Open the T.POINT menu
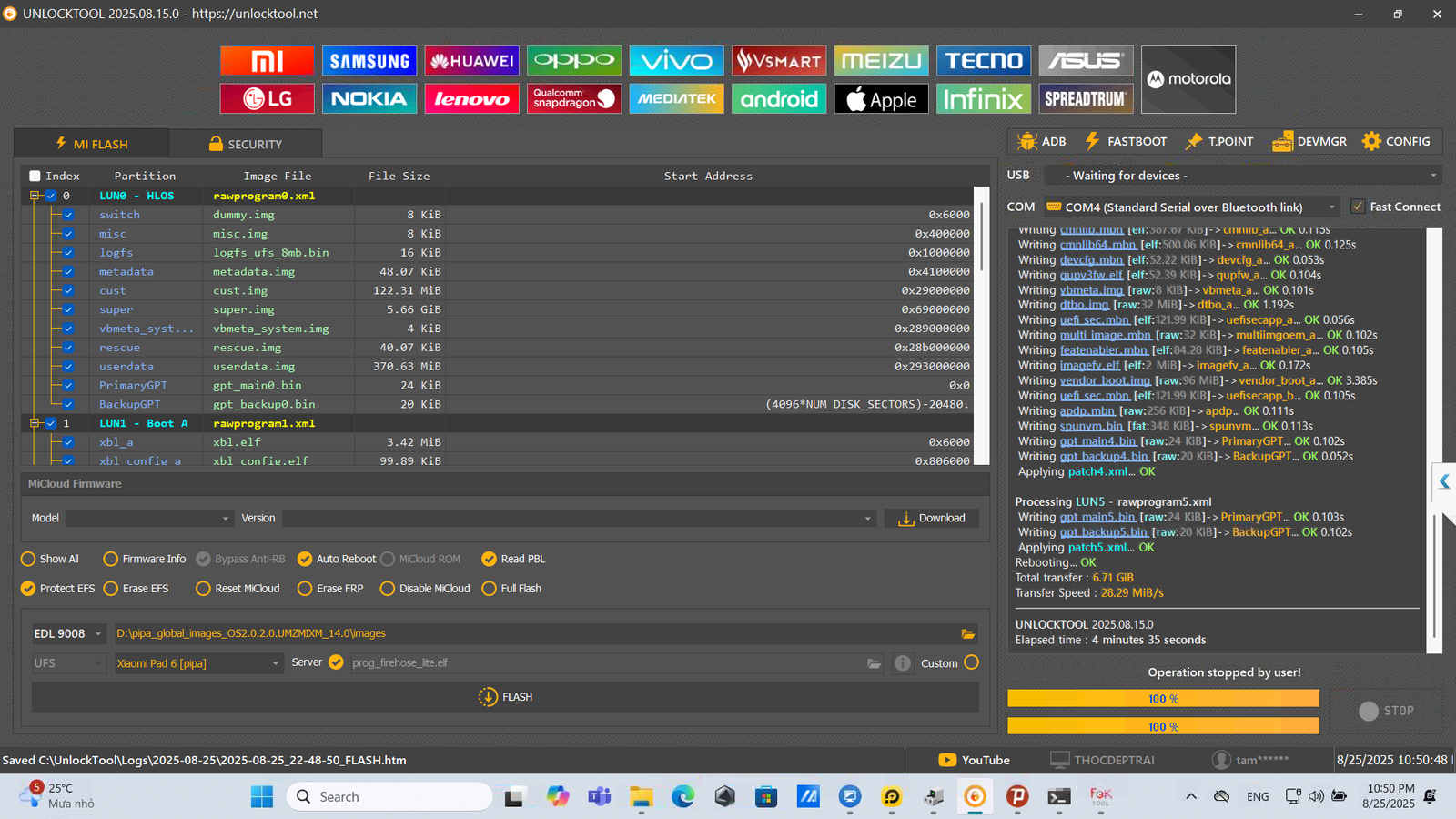1456x819 pixels. point(1219,141)
